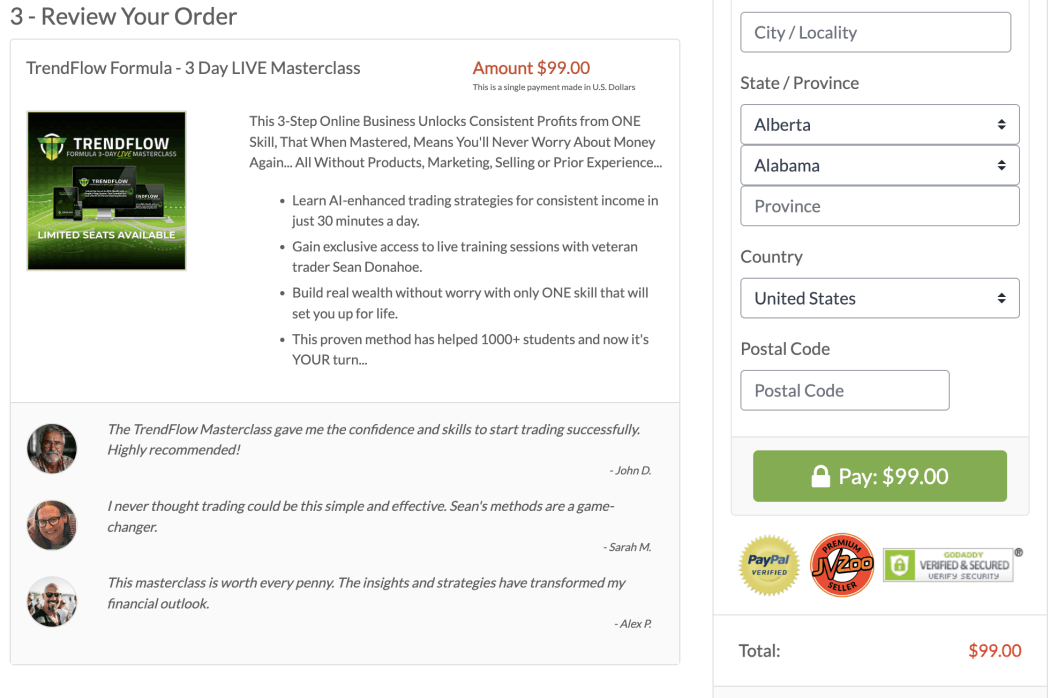The height and width of the screenshot is (698, 1050).
Task: Click the TrendFlow masterclass product image
Action: (106, 190)
